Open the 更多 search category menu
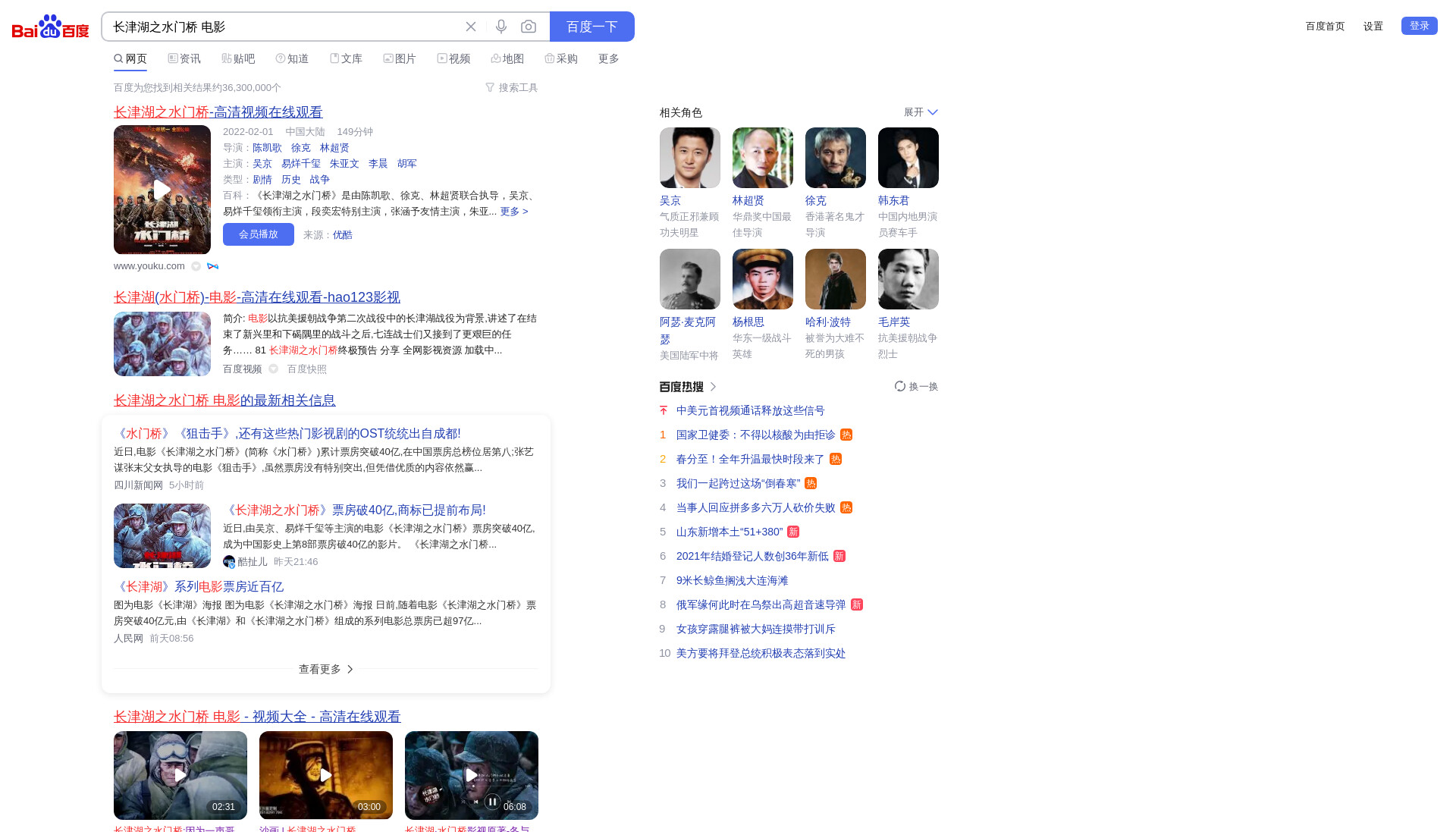Screen dimensions: 1456x832 (609, 59)
